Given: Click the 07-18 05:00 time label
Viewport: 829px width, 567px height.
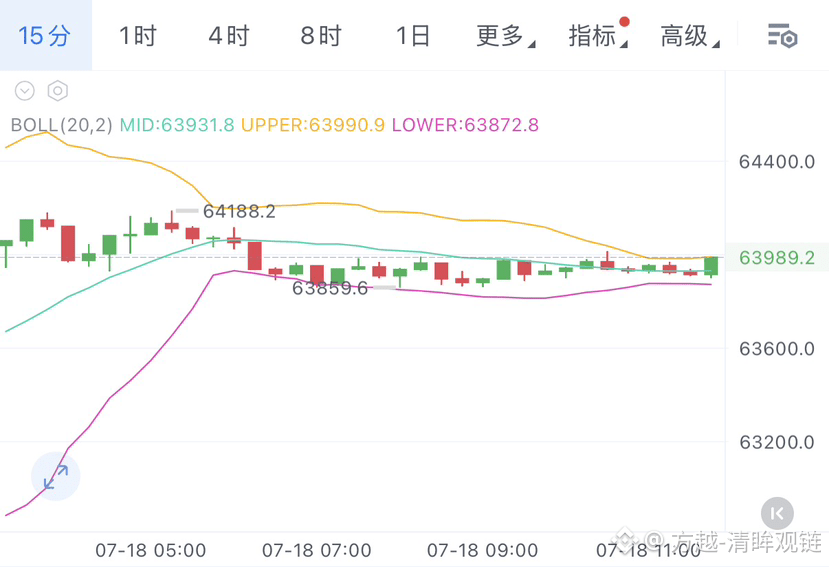Looking at the screenshot, I should point(151,551).
